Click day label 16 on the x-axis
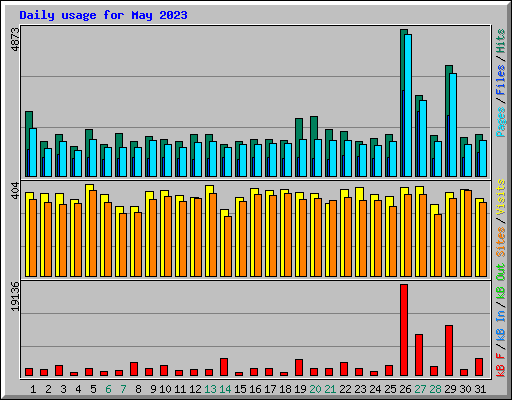The height and width of the screenshot is (400, 512). coord(255,389)
